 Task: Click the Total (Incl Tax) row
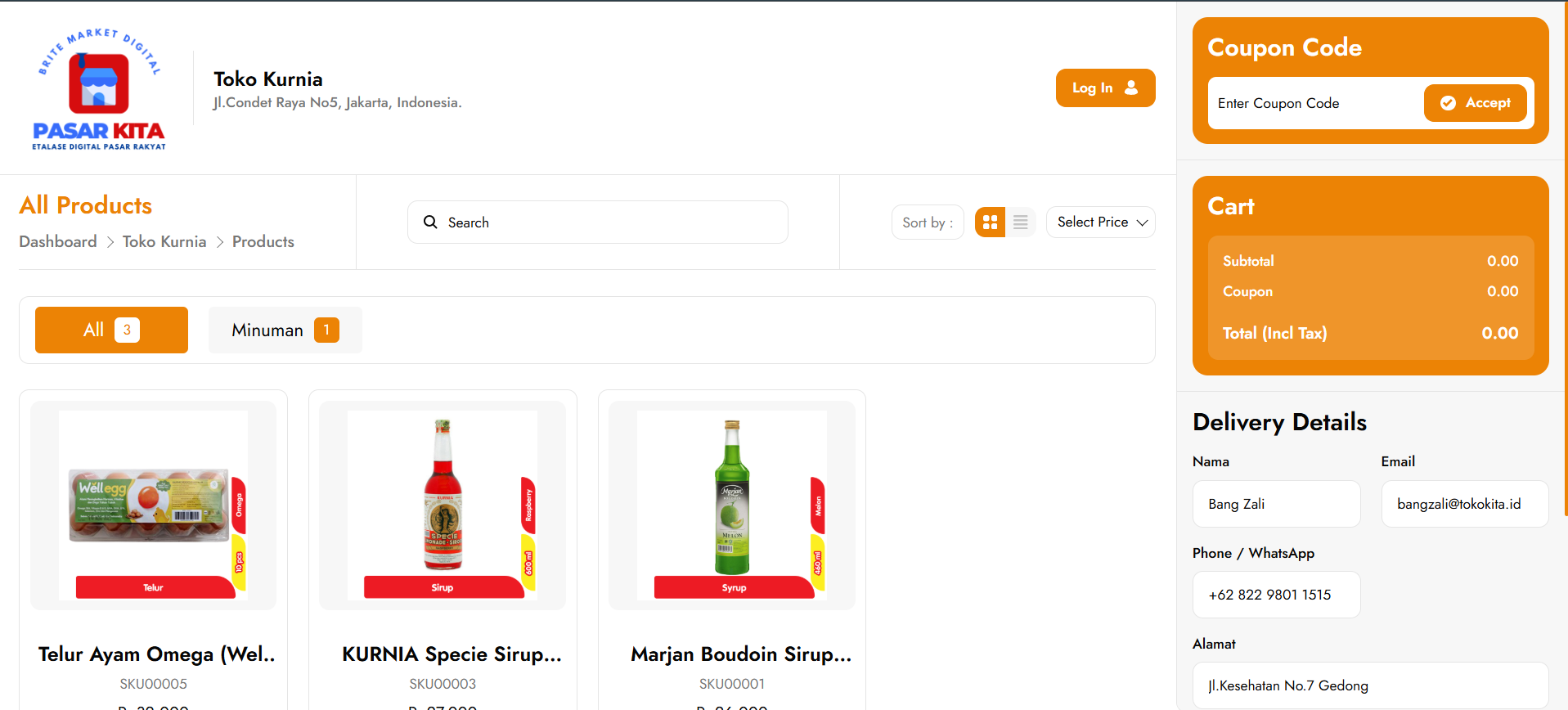[1370, 333]
